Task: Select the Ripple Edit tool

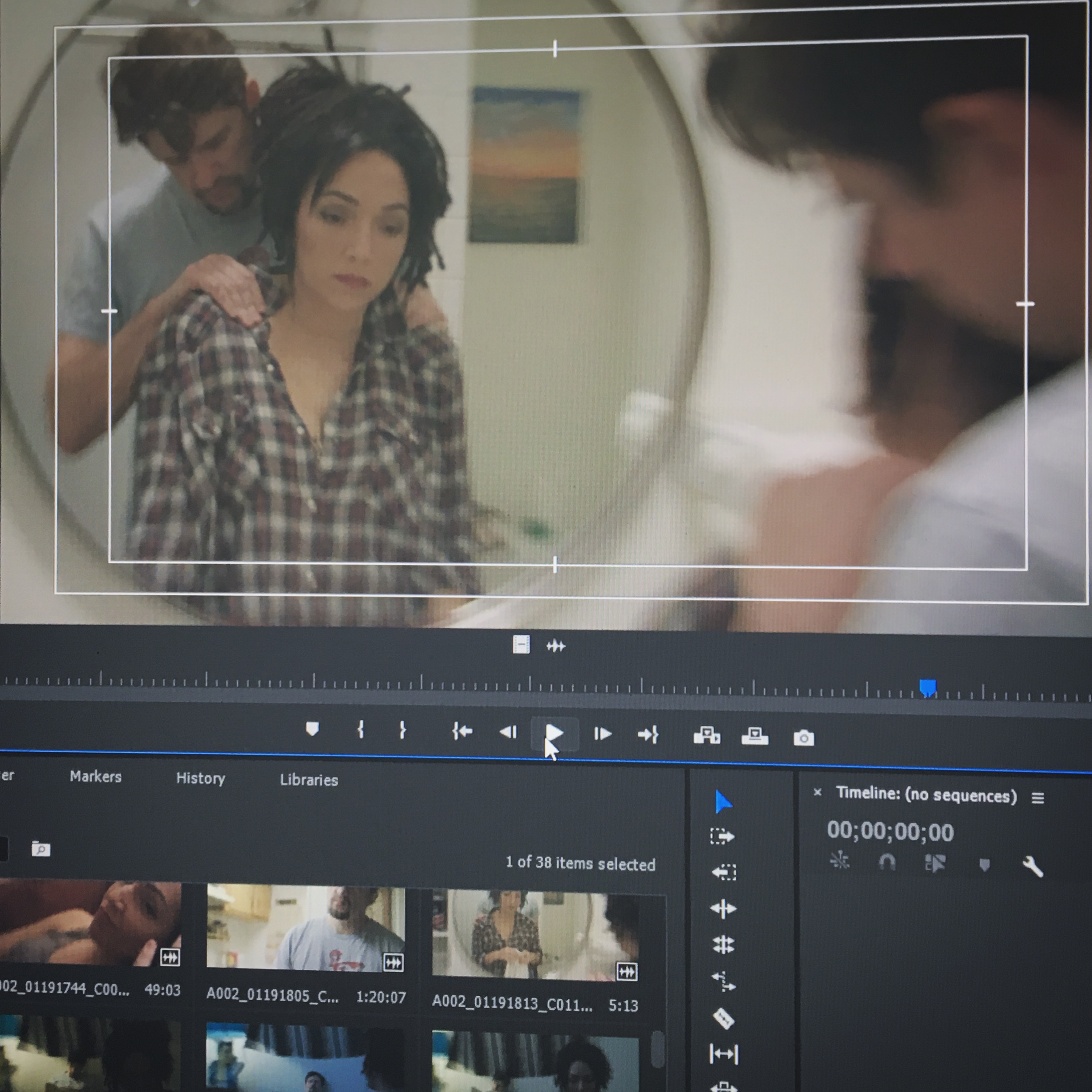Action: (x=723, y=908)
